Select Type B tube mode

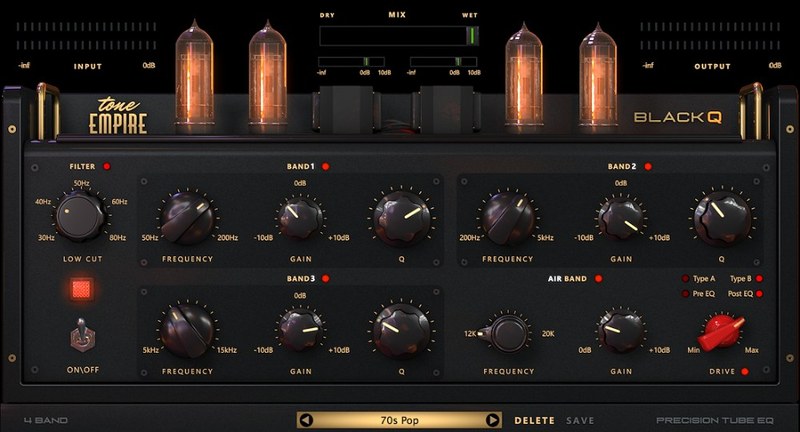pyautogui.click(x=746, y=278)
